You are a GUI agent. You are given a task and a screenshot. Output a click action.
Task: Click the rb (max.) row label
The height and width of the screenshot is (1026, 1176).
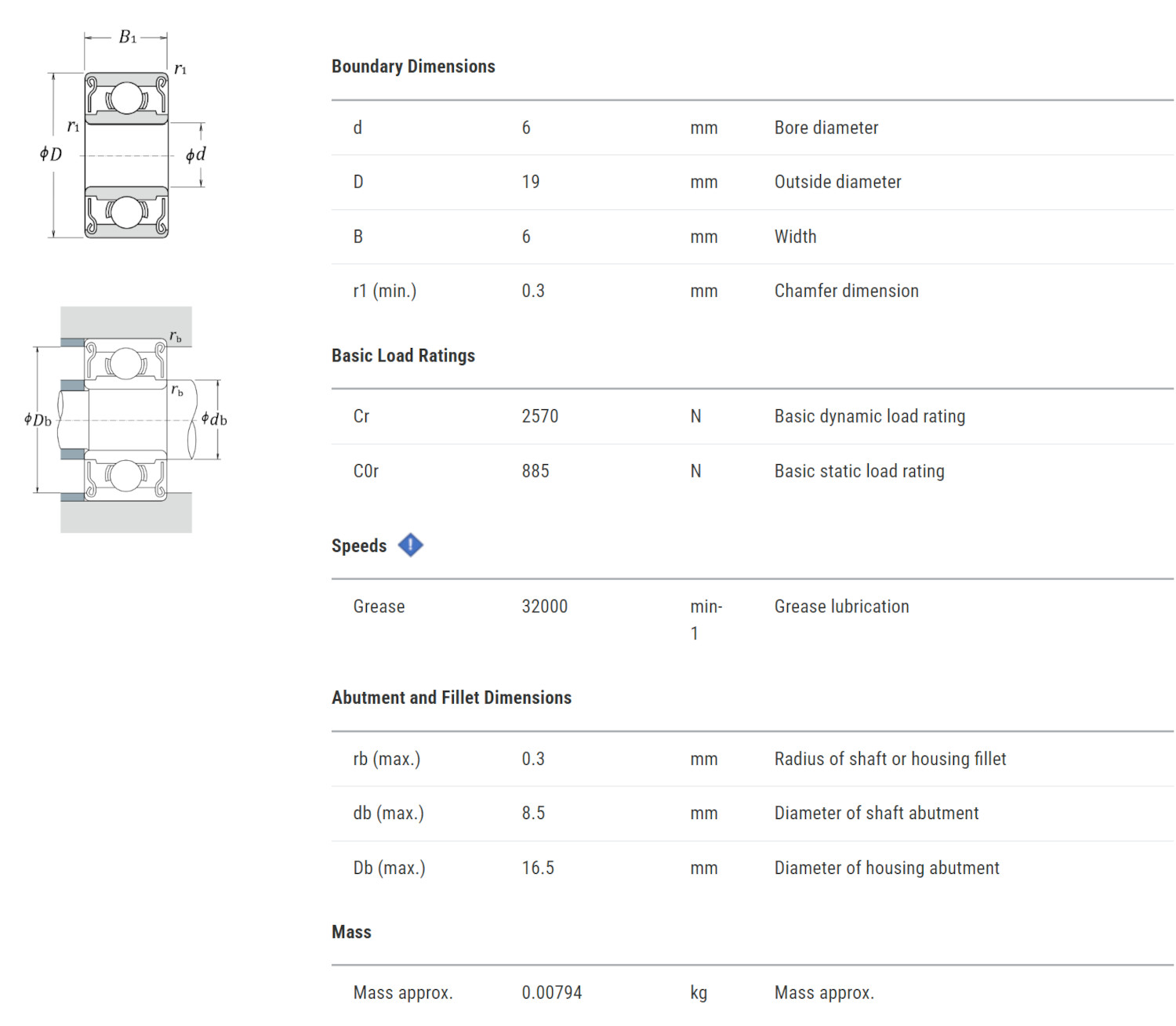click(x=387, y=759)
